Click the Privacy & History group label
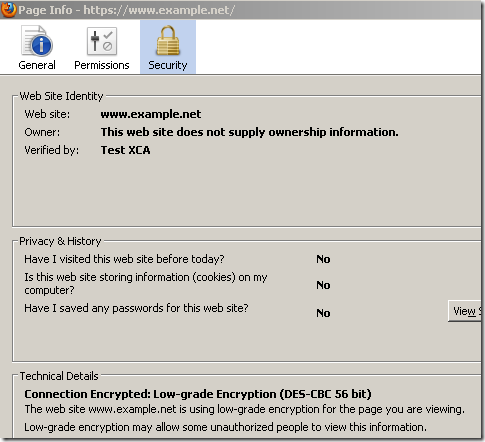The height and width of the screenshot is (442, 485). 60,241
